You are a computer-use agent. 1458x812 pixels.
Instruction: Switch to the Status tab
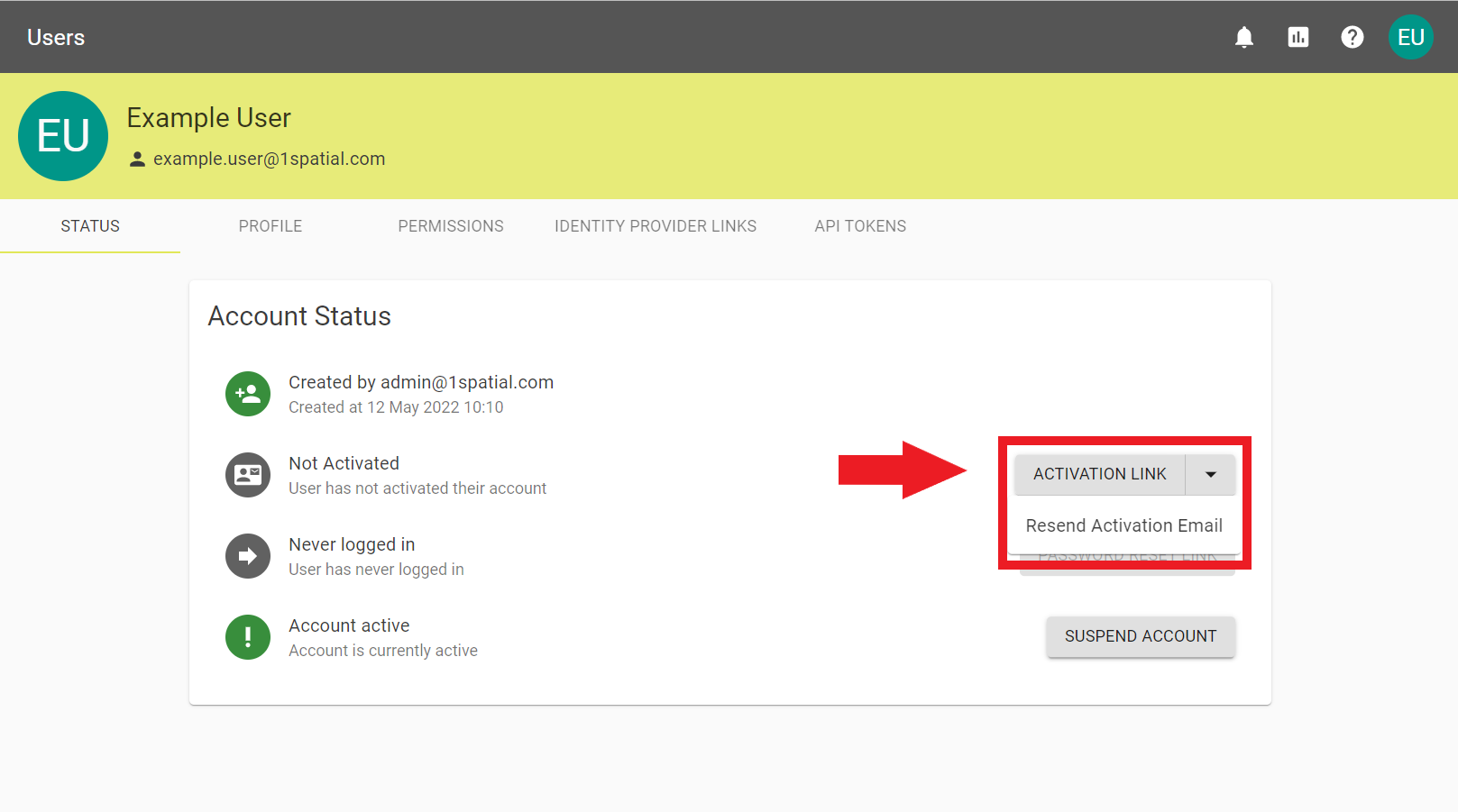pyautogui.click(x=90, y=226)
